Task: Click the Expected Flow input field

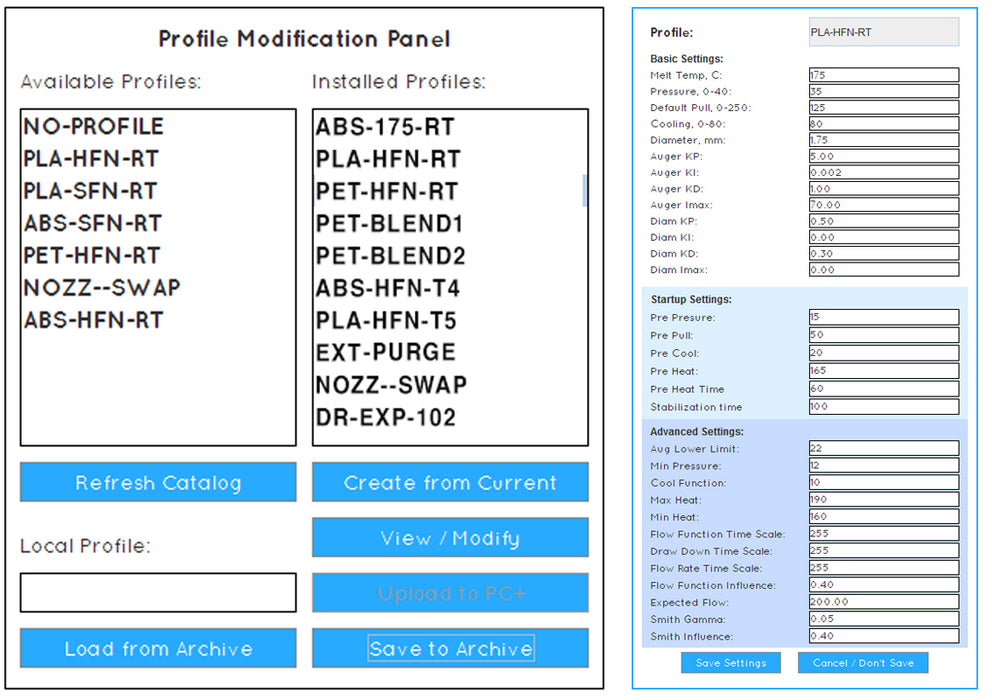Action: (x=883, y=603)
